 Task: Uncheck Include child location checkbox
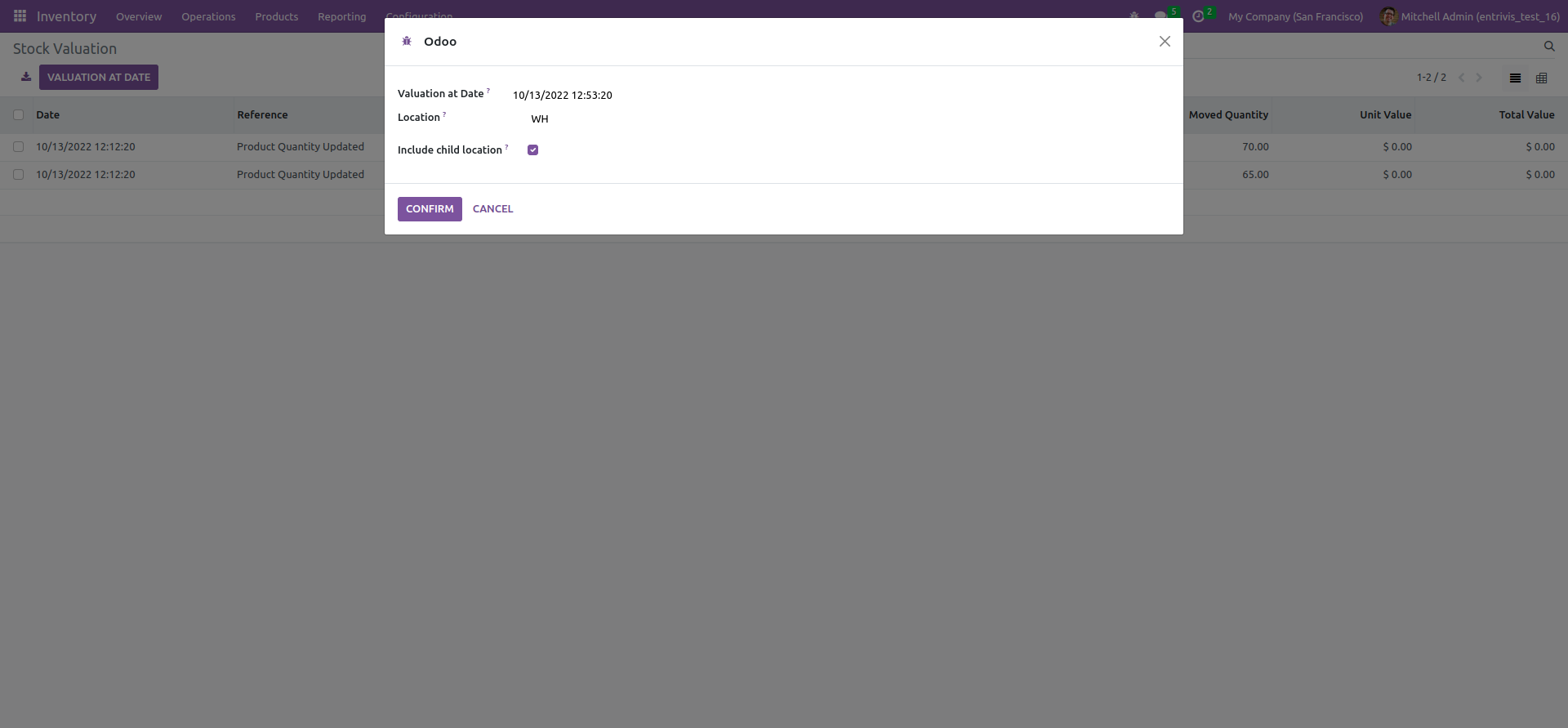[532, 150]
